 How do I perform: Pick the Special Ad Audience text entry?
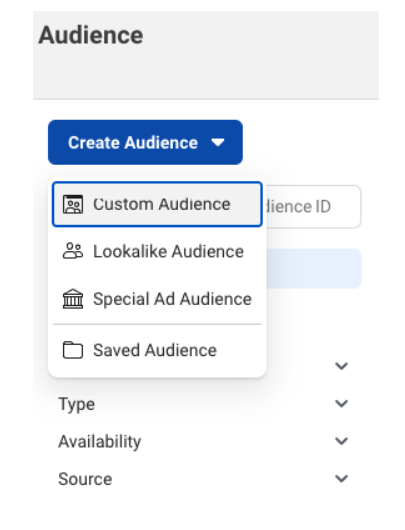pyautogui.click(x=172, y=299)
